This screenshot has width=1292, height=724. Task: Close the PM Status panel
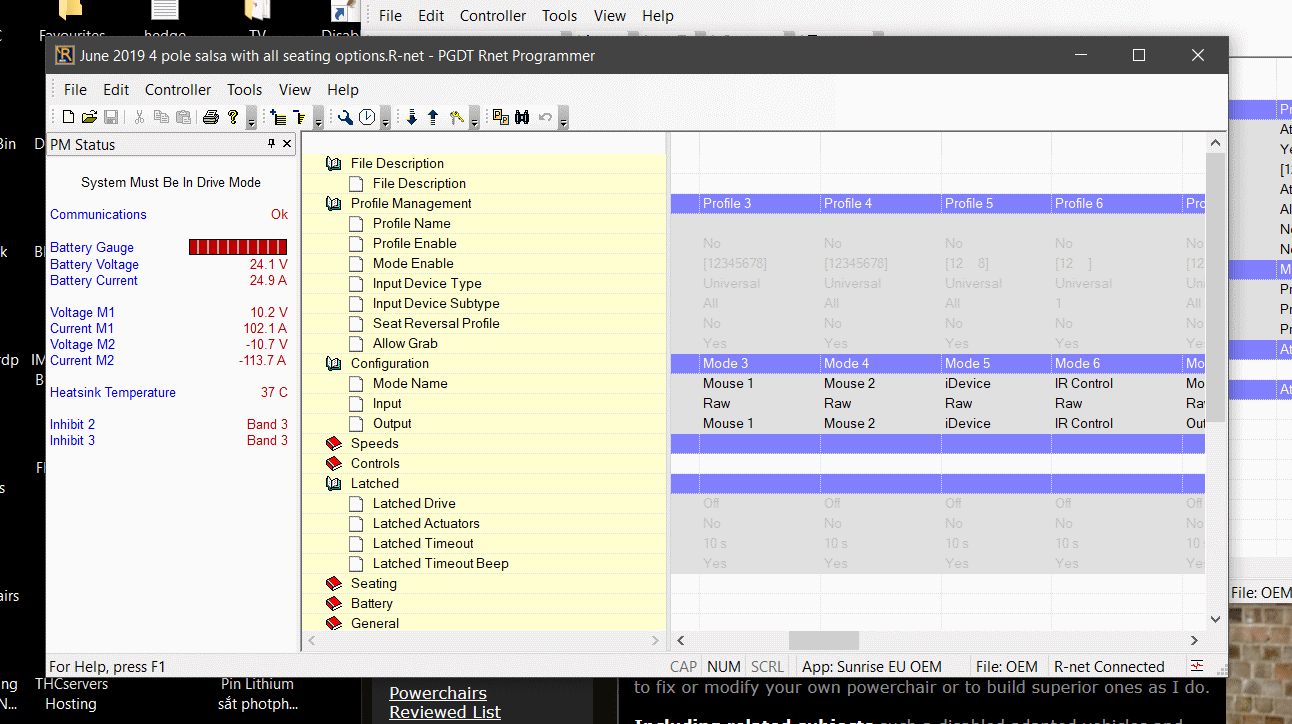287,144
